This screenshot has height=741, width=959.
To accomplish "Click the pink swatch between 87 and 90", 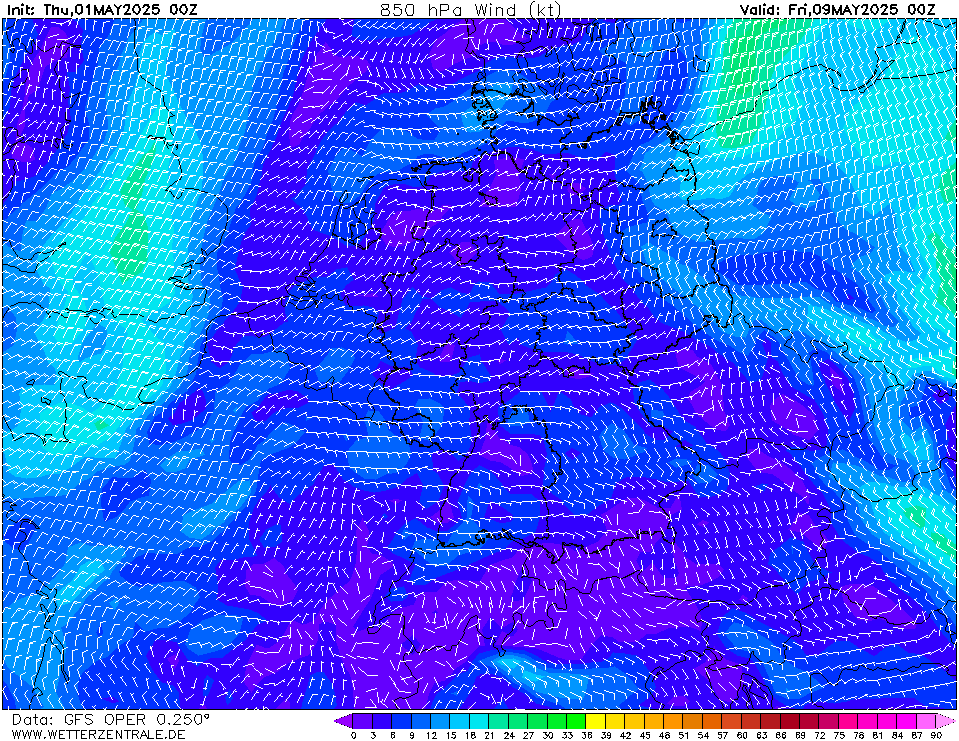I will click(x=926, y=721).
